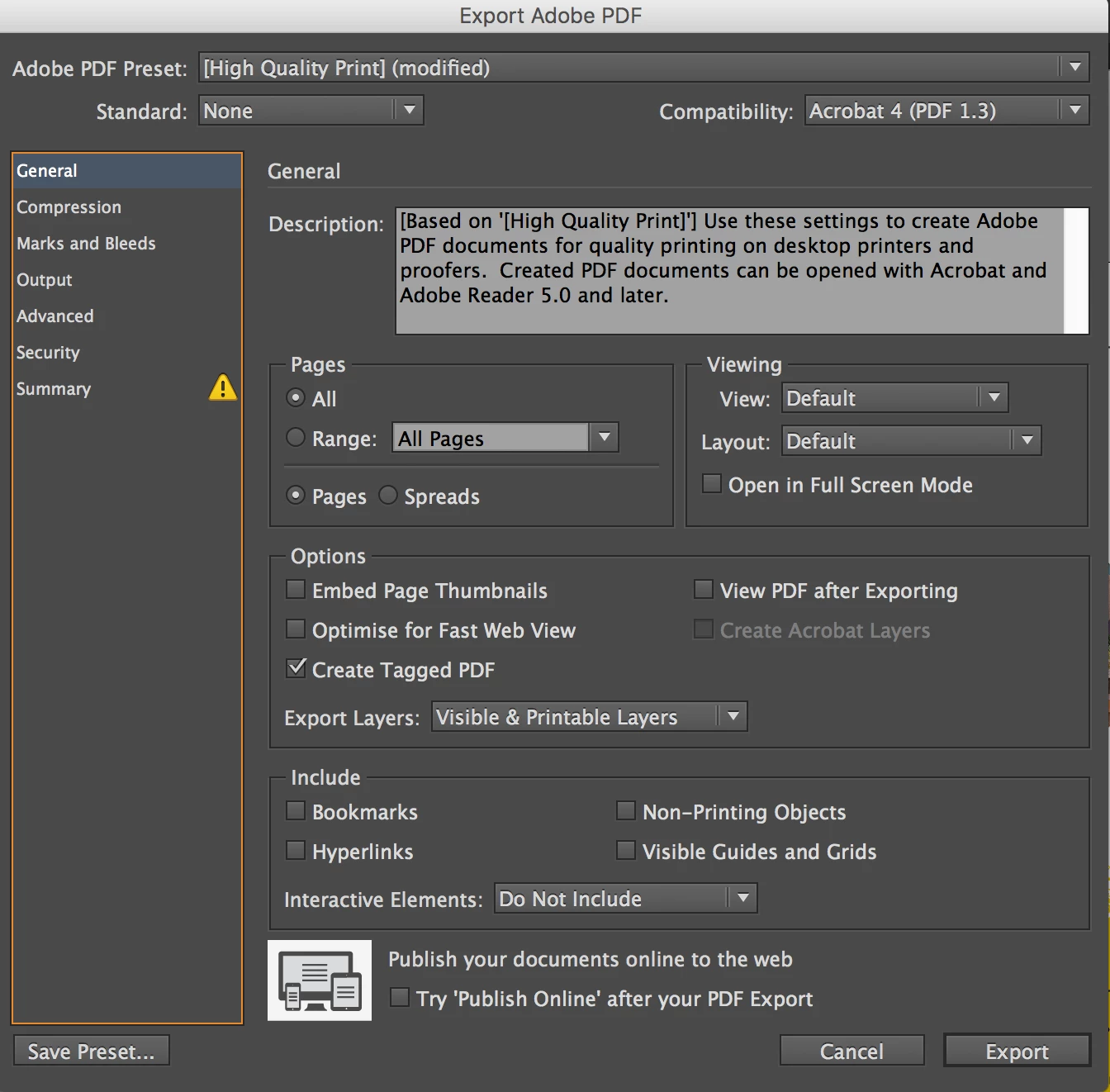Expand the Range All Pages dropdown arrow
The image size is (1110, 1092).
(x=605, y=437)
